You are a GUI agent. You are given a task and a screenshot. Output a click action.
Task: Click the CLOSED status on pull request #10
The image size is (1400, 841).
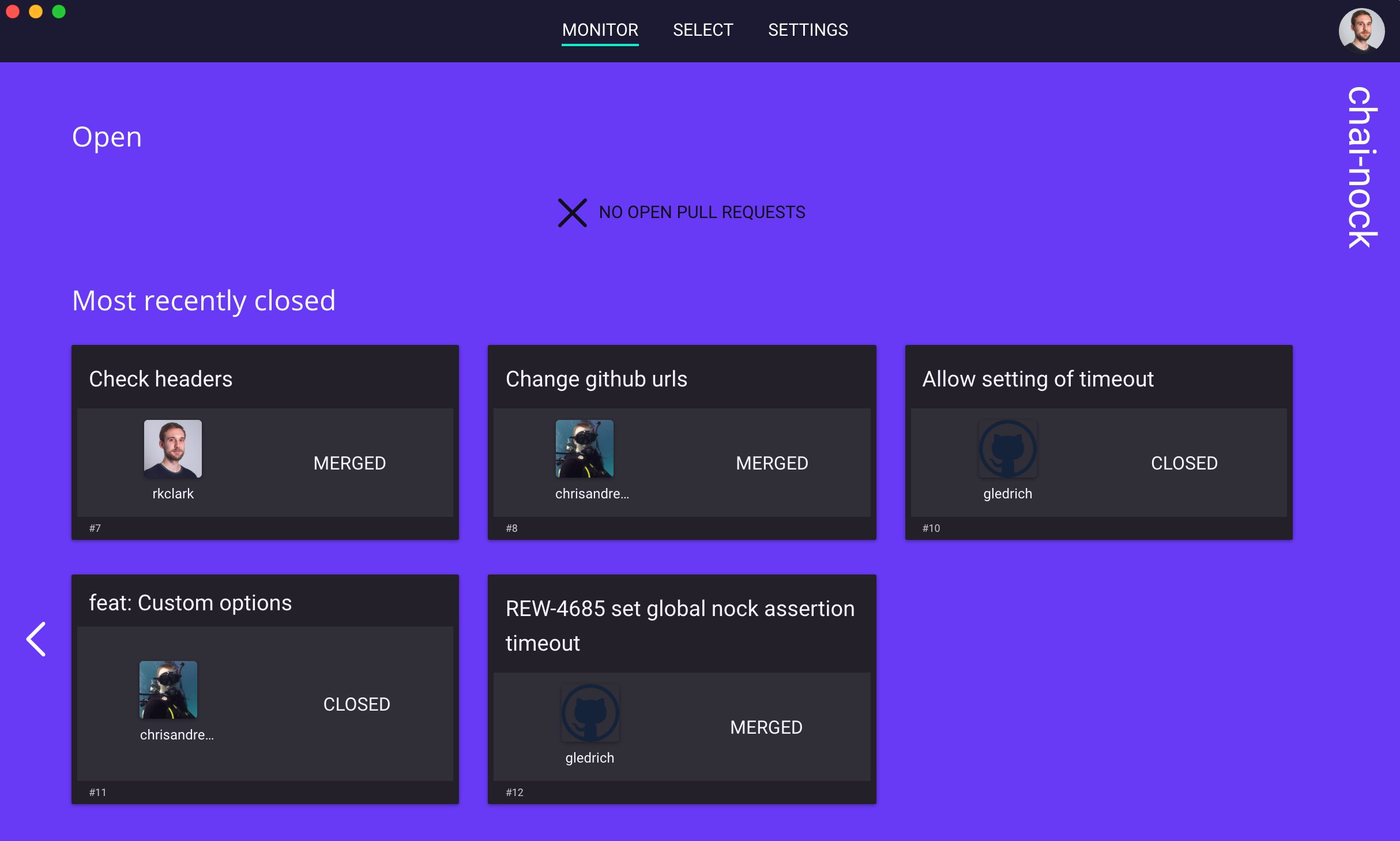[x=1184, y=463]
